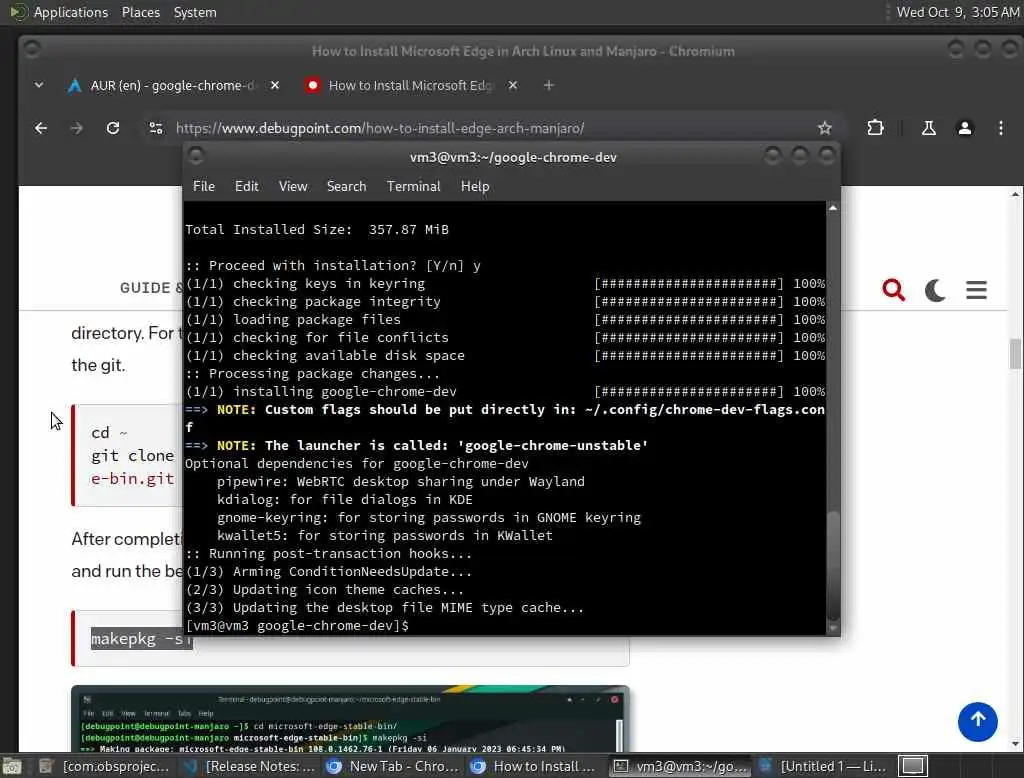Open the System menu
This screenshot has width=1024, height=778.
[x=195, y=12]
